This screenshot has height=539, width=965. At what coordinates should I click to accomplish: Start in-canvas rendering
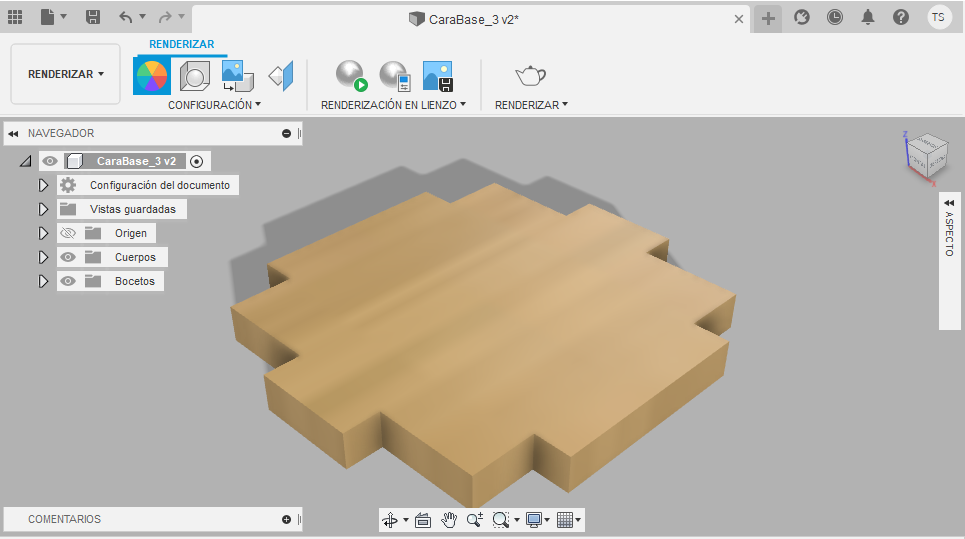point(351,76)
